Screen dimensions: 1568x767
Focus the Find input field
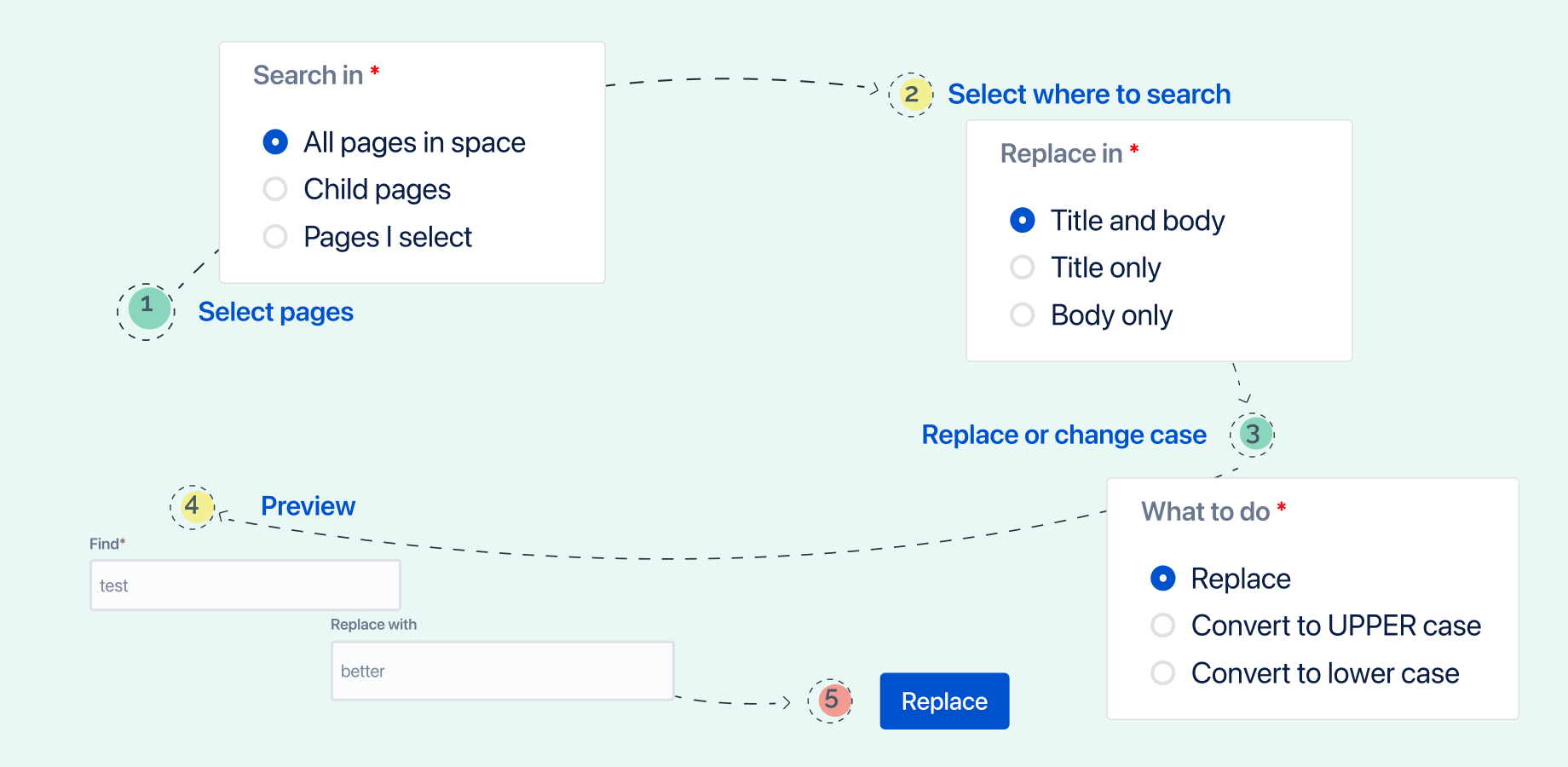point(245,585)
